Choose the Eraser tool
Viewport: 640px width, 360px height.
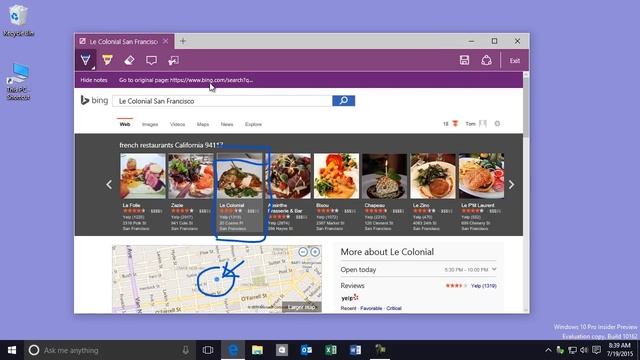129,60
